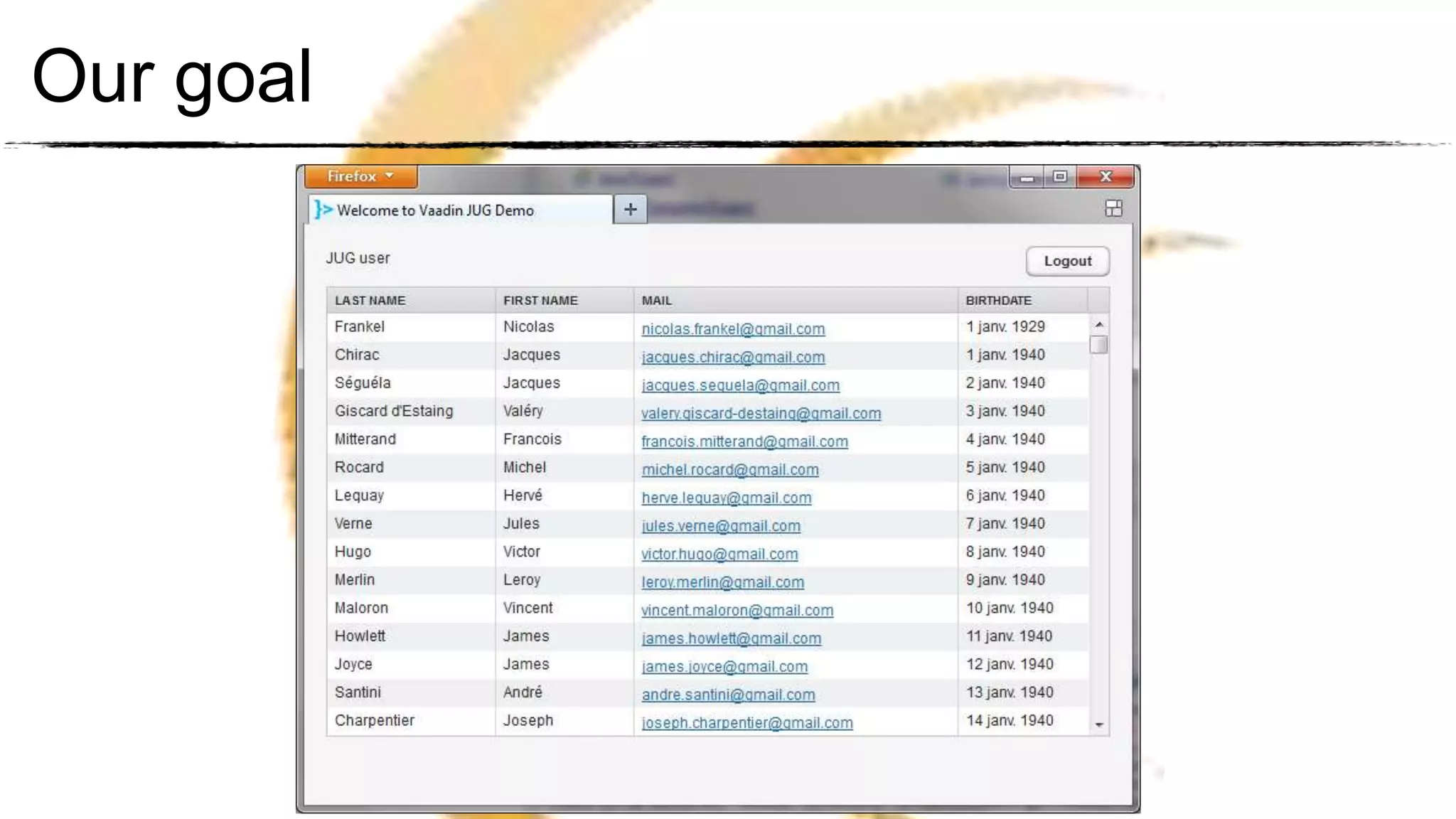The image size is (1456, 819).
Task: Sort table by Last Name header
Action: (370, 301)
